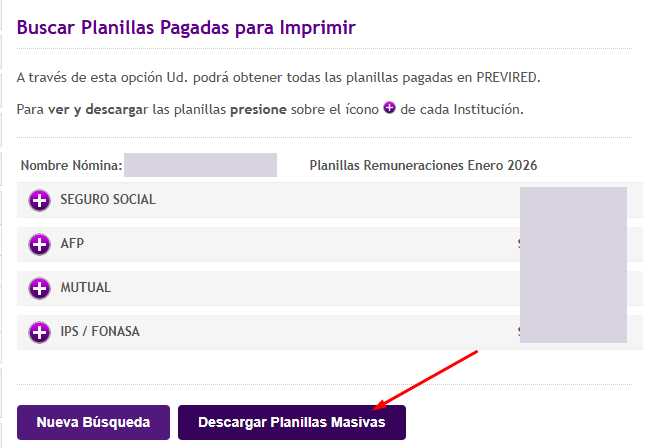Screen dimensions: 670x448
Task: Click the Buscar Planillas Pagadas para Imprimir heading
Action: 186,28
